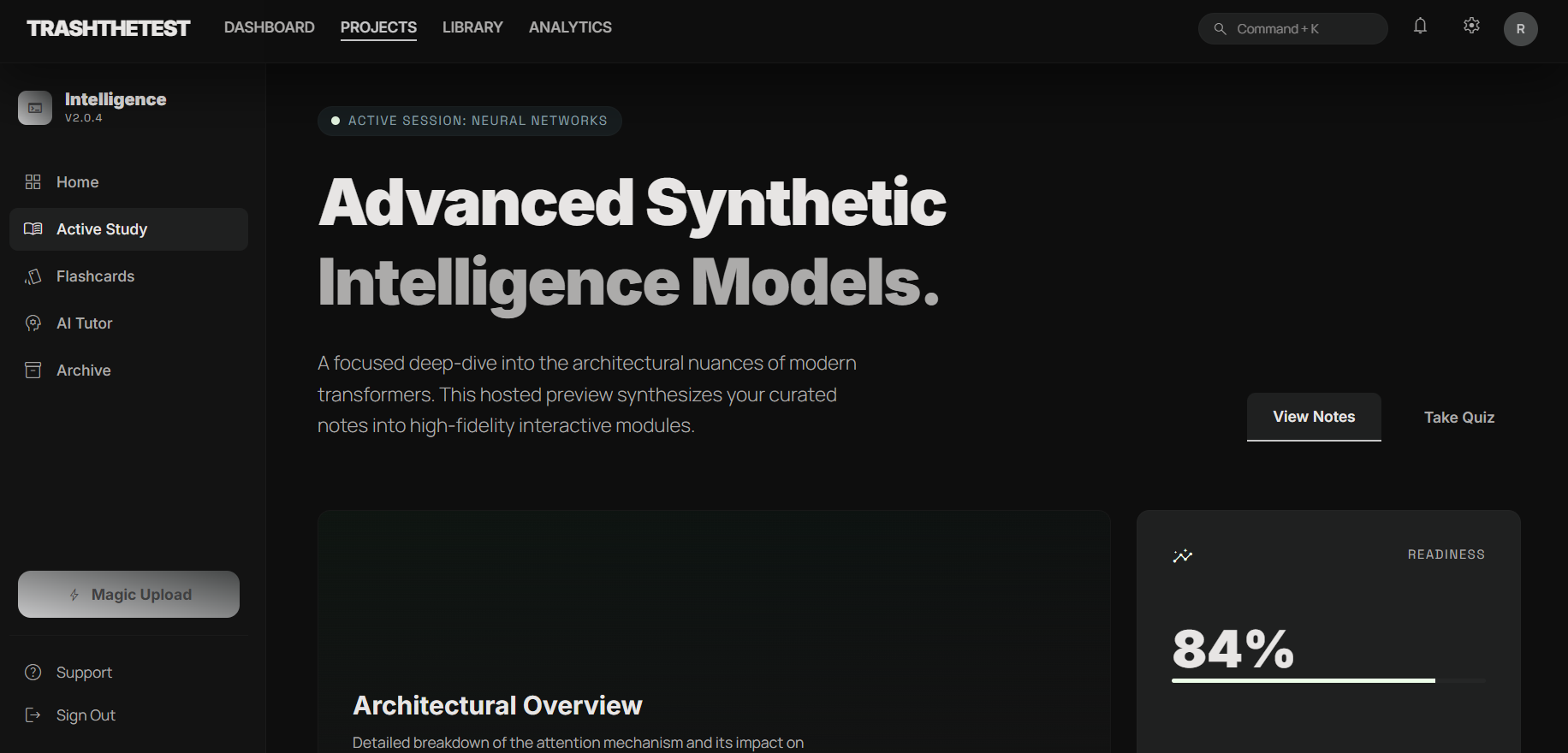
Task: Click the V2.0.4 version text
Action: click(84, 118)
